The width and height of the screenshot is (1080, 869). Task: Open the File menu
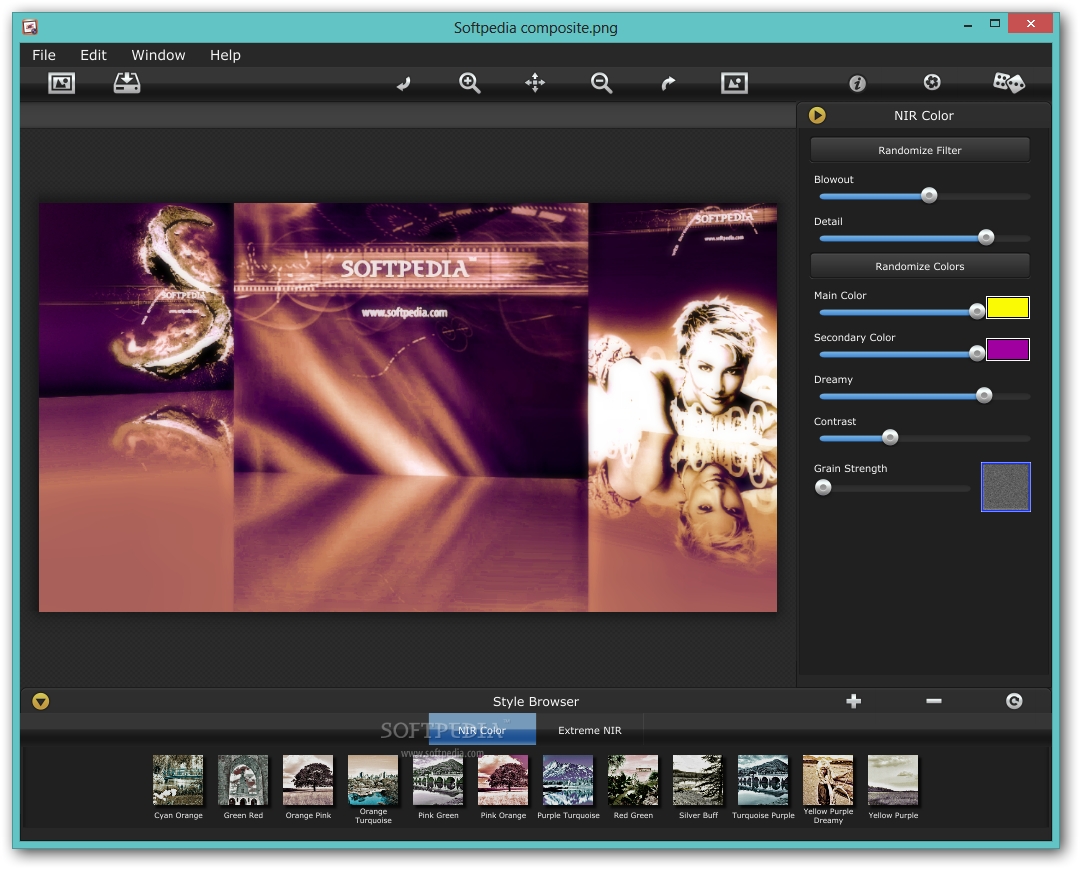(x=43, y=55)
